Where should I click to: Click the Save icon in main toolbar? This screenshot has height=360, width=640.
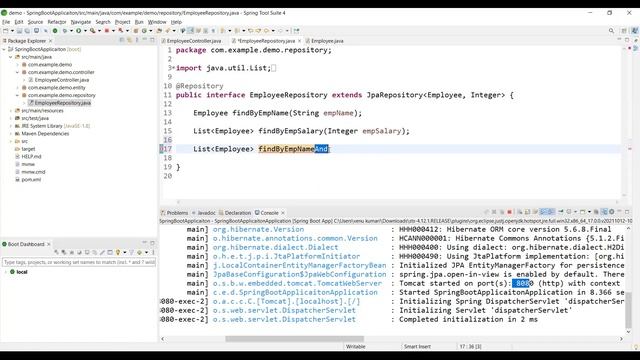[19, 31]
